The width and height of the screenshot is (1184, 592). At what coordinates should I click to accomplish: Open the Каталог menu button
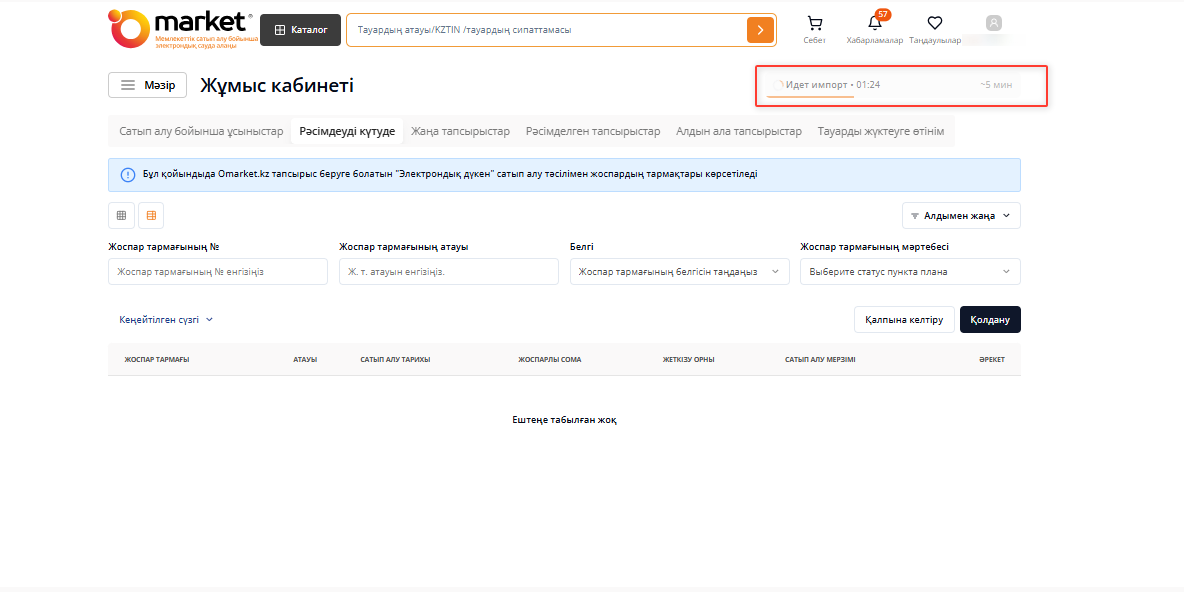[x=301, y=30]
